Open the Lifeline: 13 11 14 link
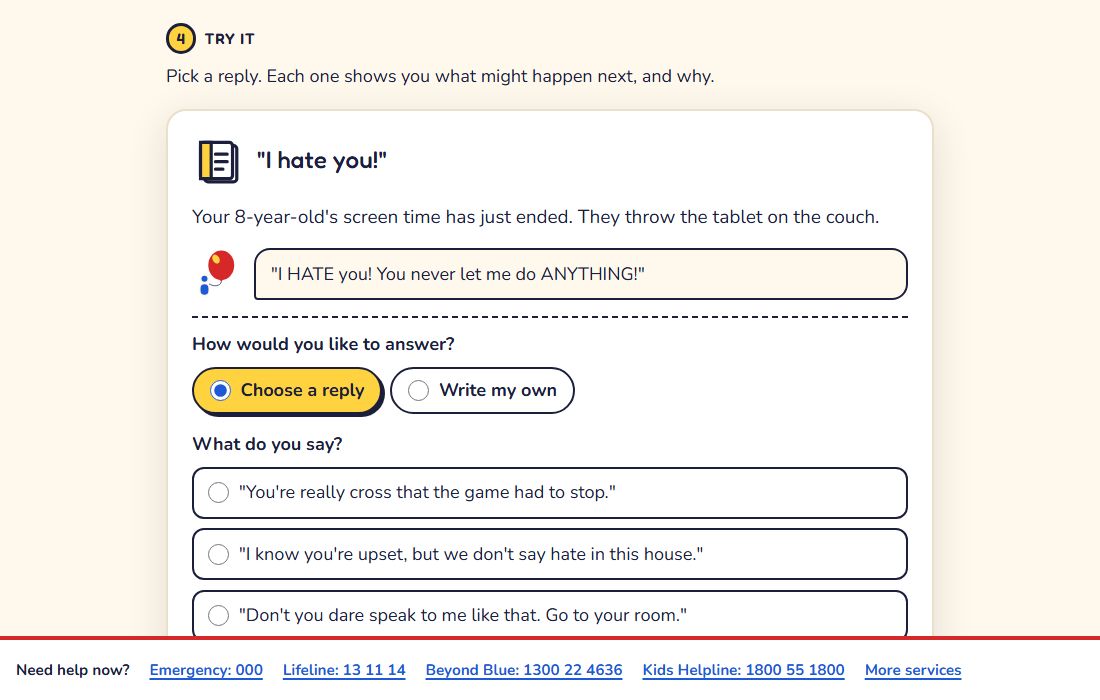1100x700 pixels. click(344, 670)
